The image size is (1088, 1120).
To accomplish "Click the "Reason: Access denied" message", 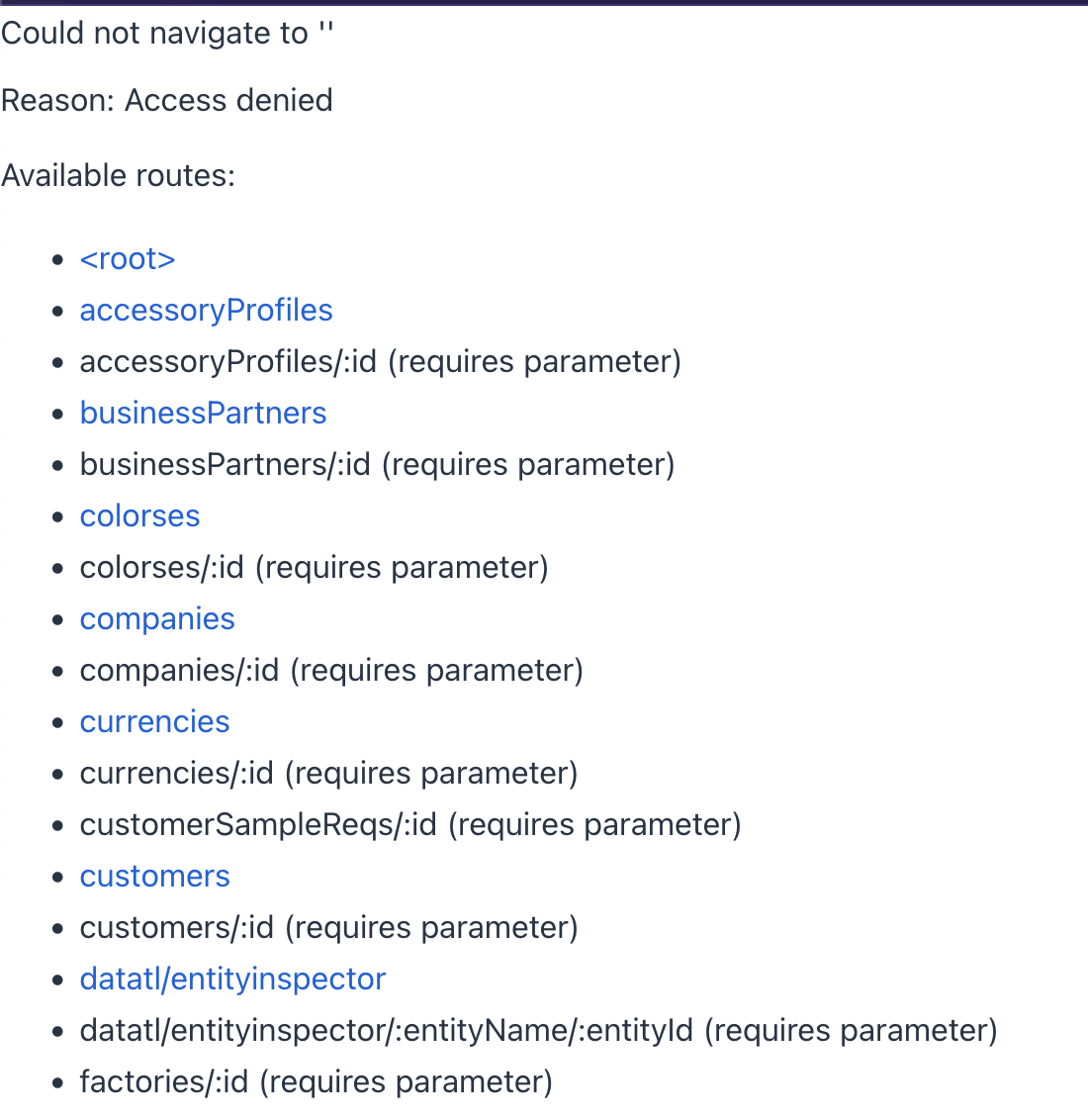I will tap(167, 101).
